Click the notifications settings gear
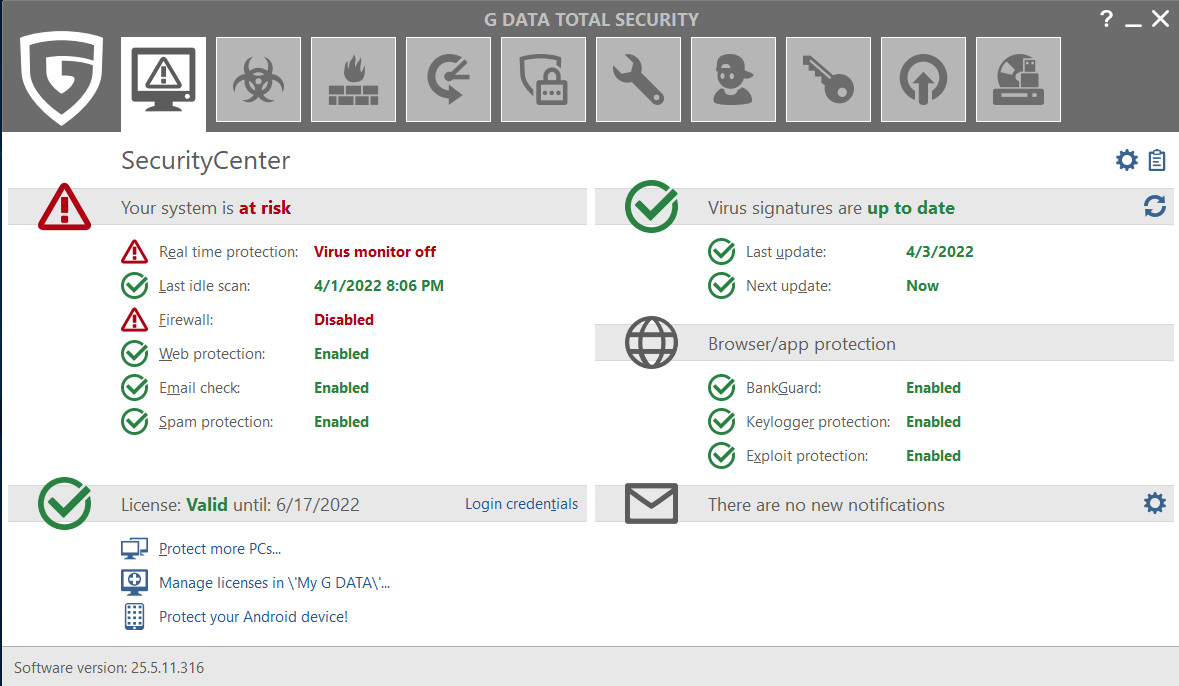The height and width of the screenshot is (686, 1179). 1155,503
